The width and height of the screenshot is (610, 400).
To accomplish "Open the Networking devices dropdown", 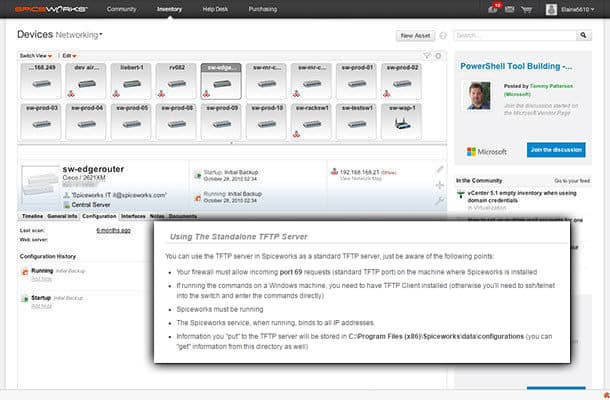I will pyautogui.click(x=79, y=35).
